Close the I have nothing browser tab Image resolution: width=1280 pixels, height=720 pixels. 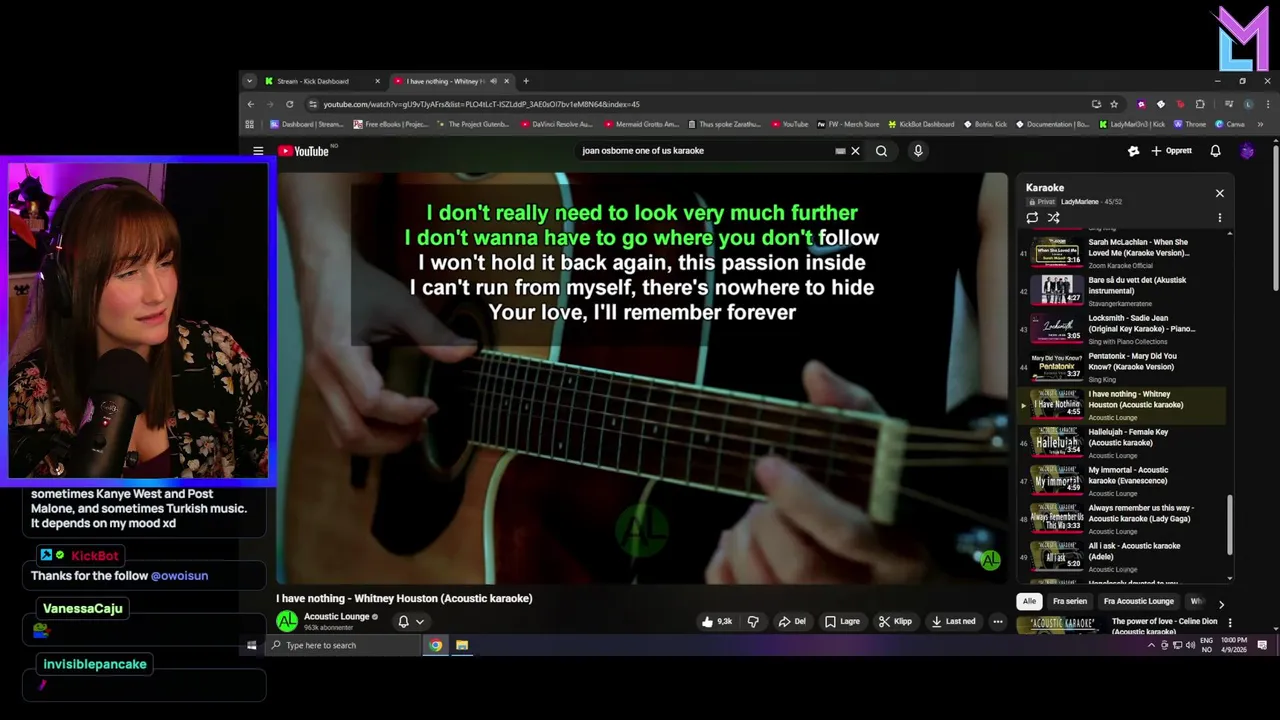tap(506, 81)
